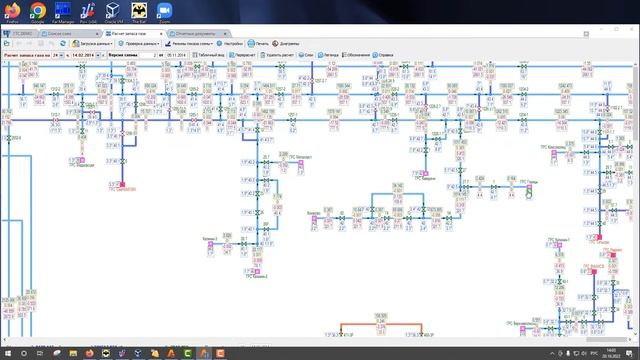Viewport: 640px width, 360px height.
Task: Open Google Chrome desktop shortcut
Action: tap(38, 12)
